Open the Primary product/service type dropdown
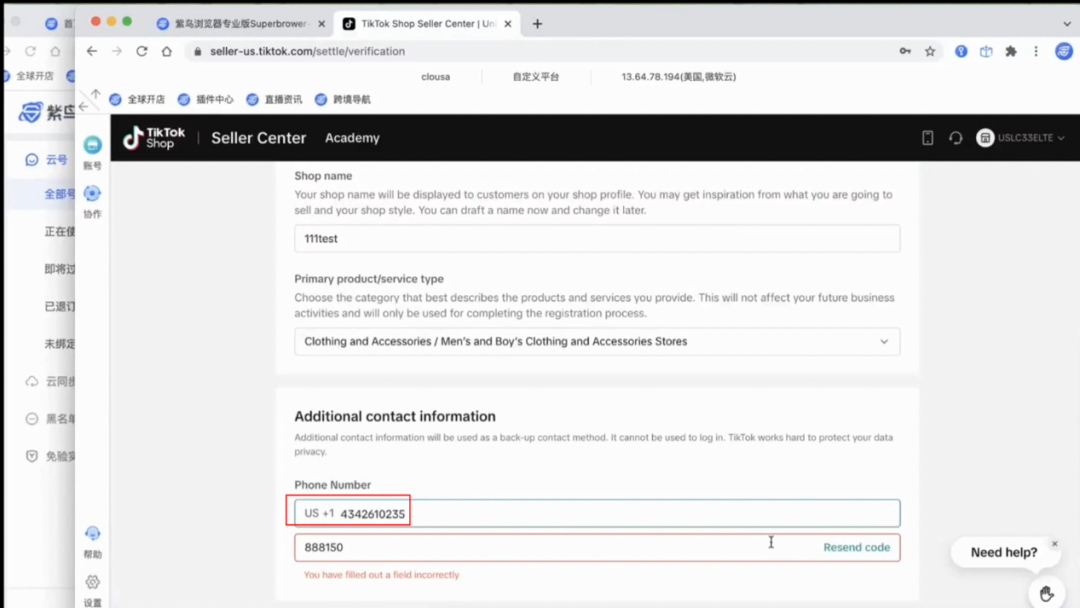The height and width of the screenshot is (608, 1080). coord(597,342)
